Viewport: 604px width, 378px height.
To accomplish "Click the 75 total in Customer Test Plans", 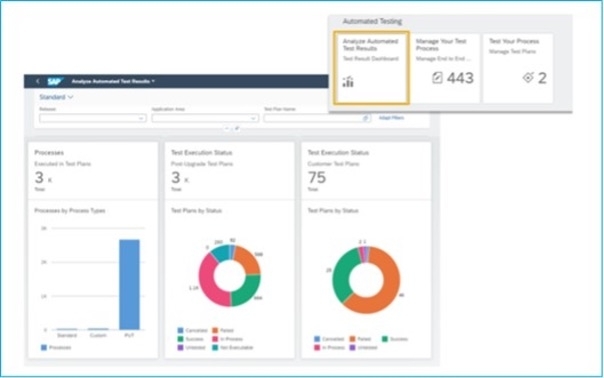I will (x=317, y=178).
